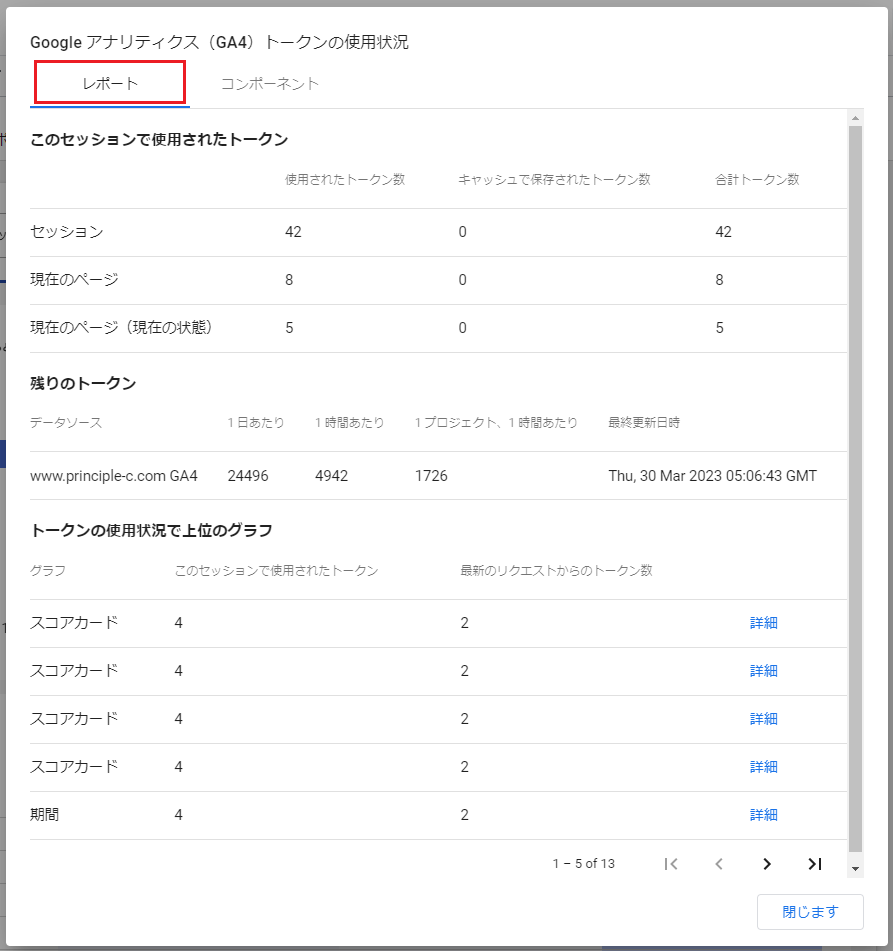Click the 使用されたトークン数 column header
The image size is (893, 951).
click(345, 180)
